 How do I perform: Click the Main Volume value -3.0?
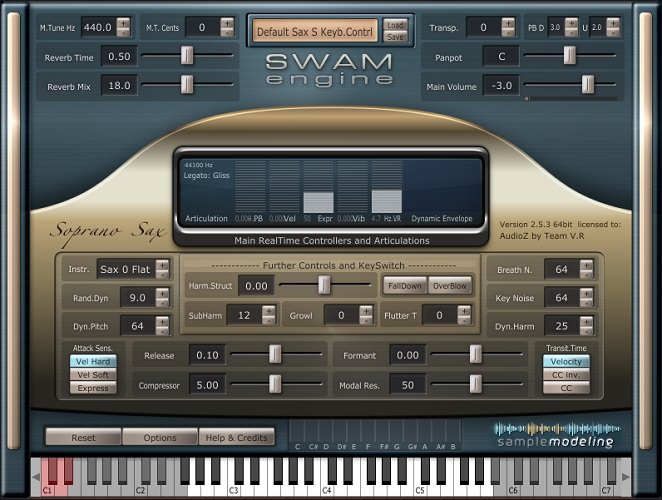pyautogui.click(x=501, y=86)
